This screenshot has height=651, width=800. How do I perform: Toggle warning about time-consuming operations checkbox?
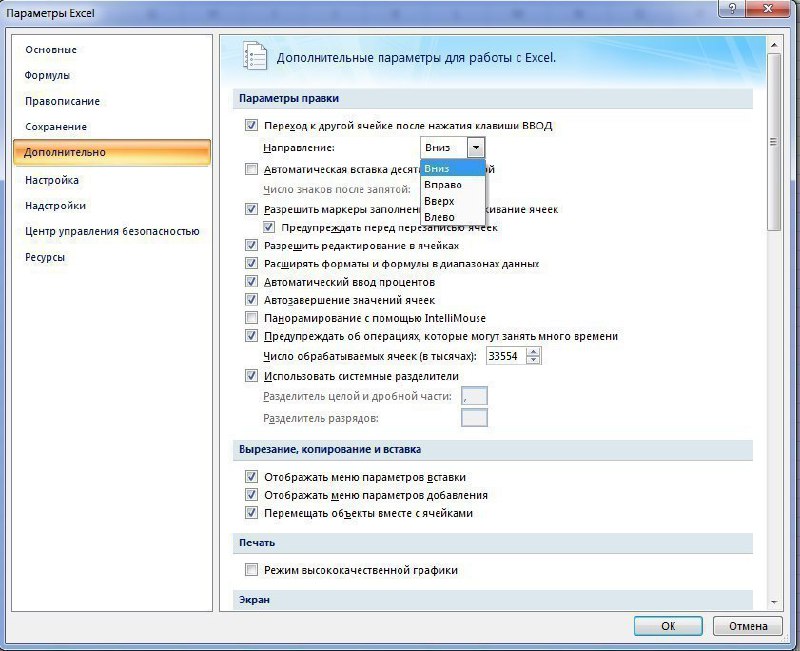click(251, 336)
